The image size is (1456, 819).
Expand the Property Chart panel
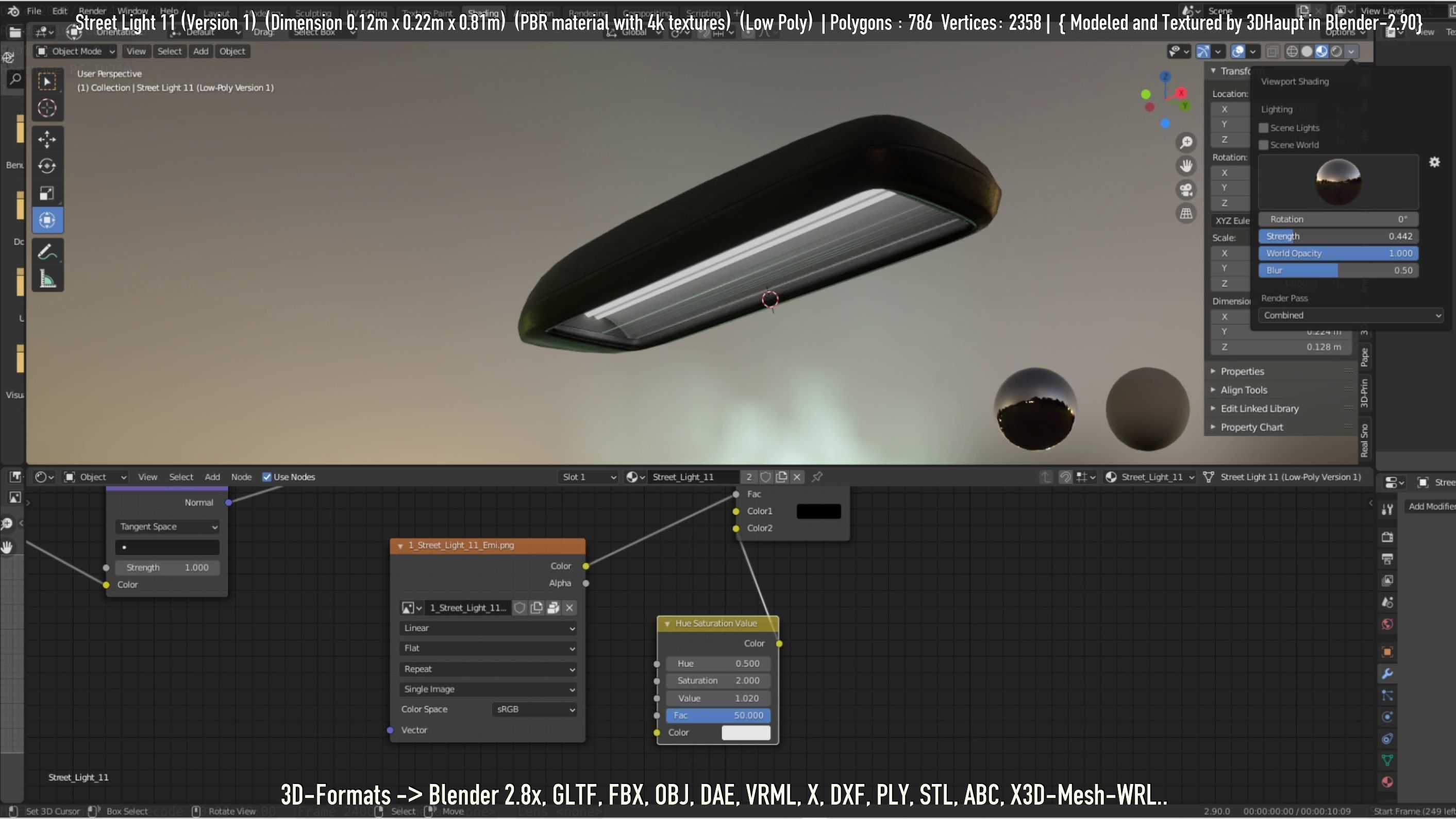click(1251, 428)
